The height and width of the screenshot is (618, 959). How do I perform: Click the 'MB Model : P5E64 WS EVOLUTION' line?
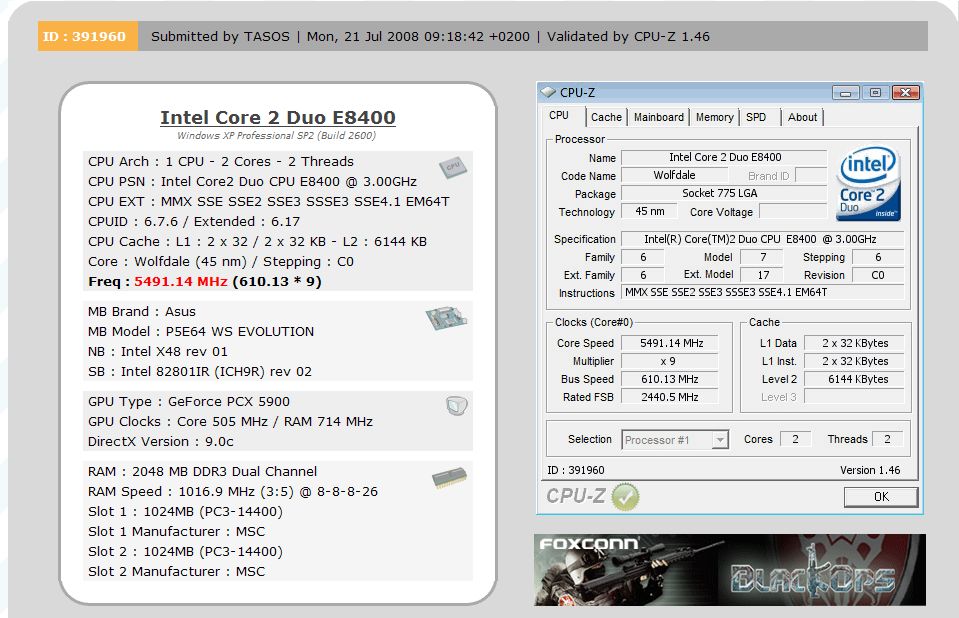[x=201, y=332]
